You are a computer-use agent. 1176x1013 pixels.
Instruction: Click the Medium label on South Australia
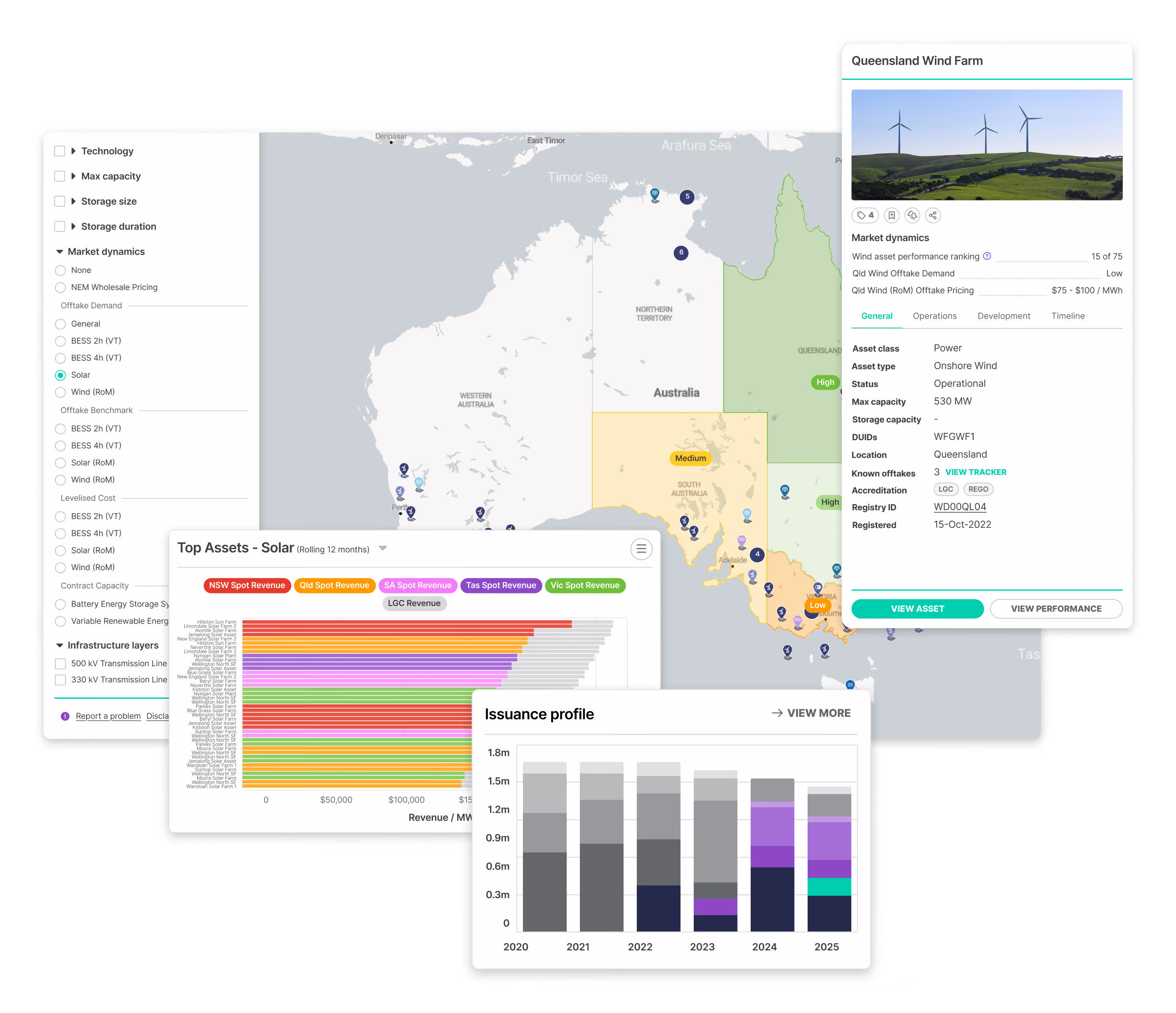click(x=690, y=459)
